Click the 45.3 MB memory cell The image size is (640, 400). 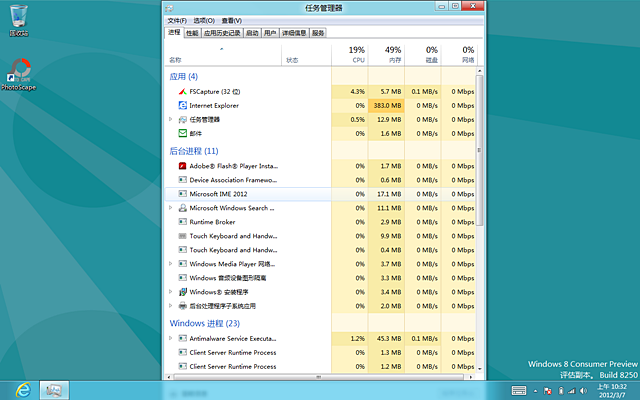(x=386, y=338)
